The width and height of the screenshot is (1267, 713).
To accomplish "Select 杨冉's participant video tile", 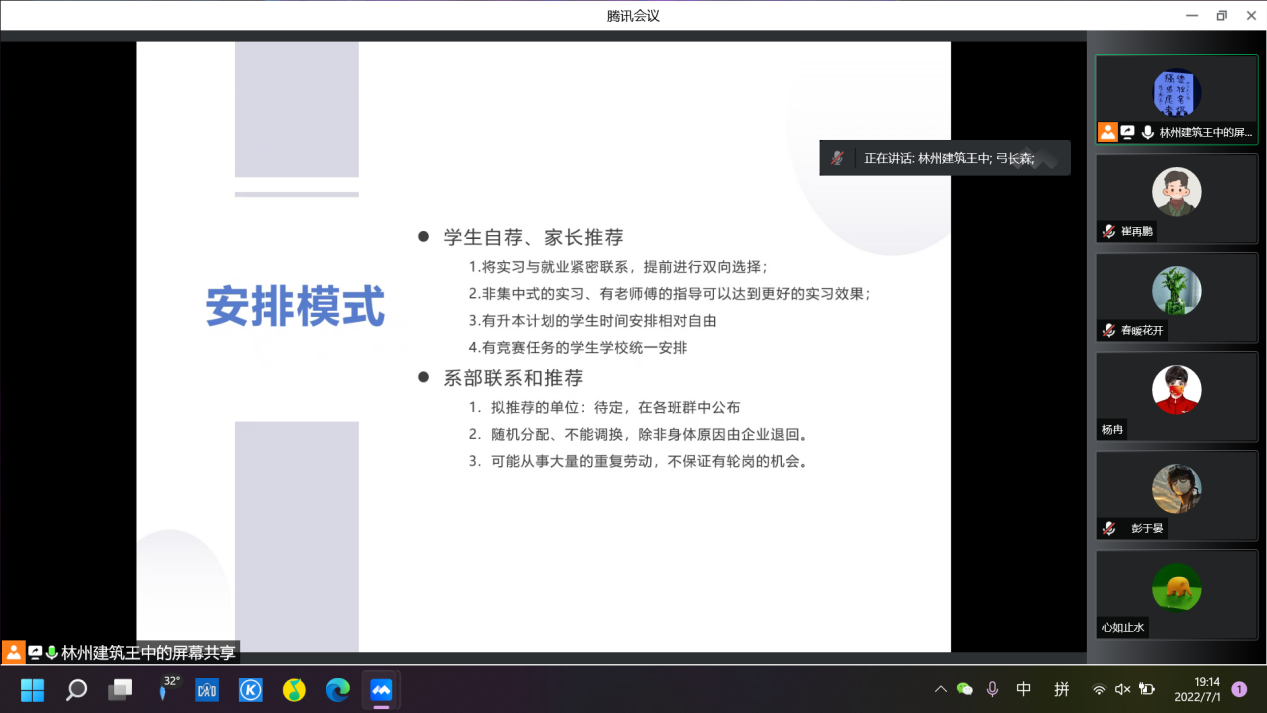I will click(1176, 396).
